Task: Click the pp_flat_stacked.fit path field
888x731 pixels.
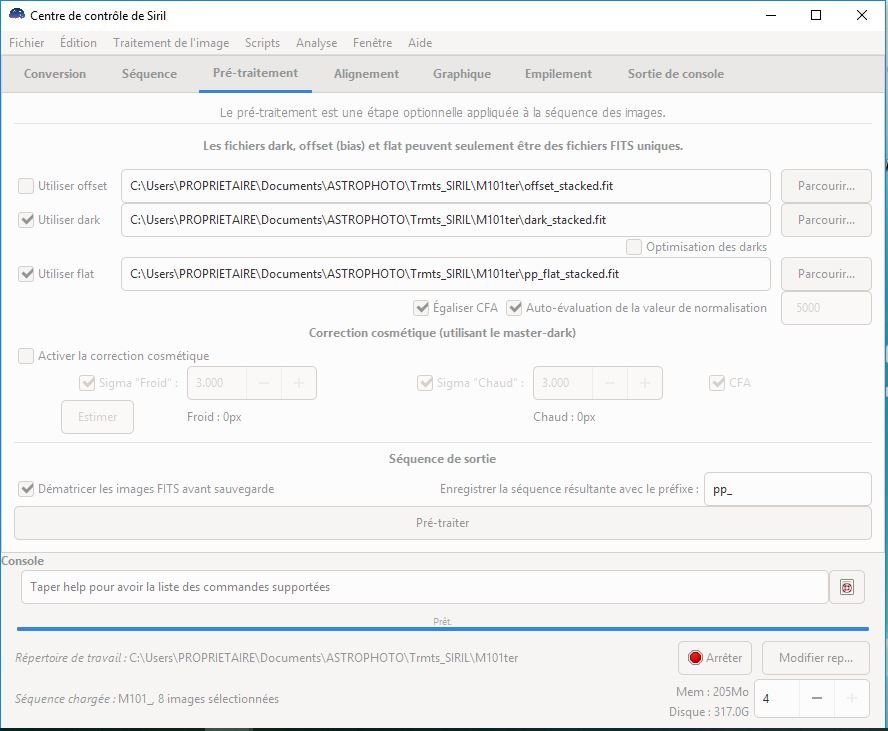Action: click(446, 274)
